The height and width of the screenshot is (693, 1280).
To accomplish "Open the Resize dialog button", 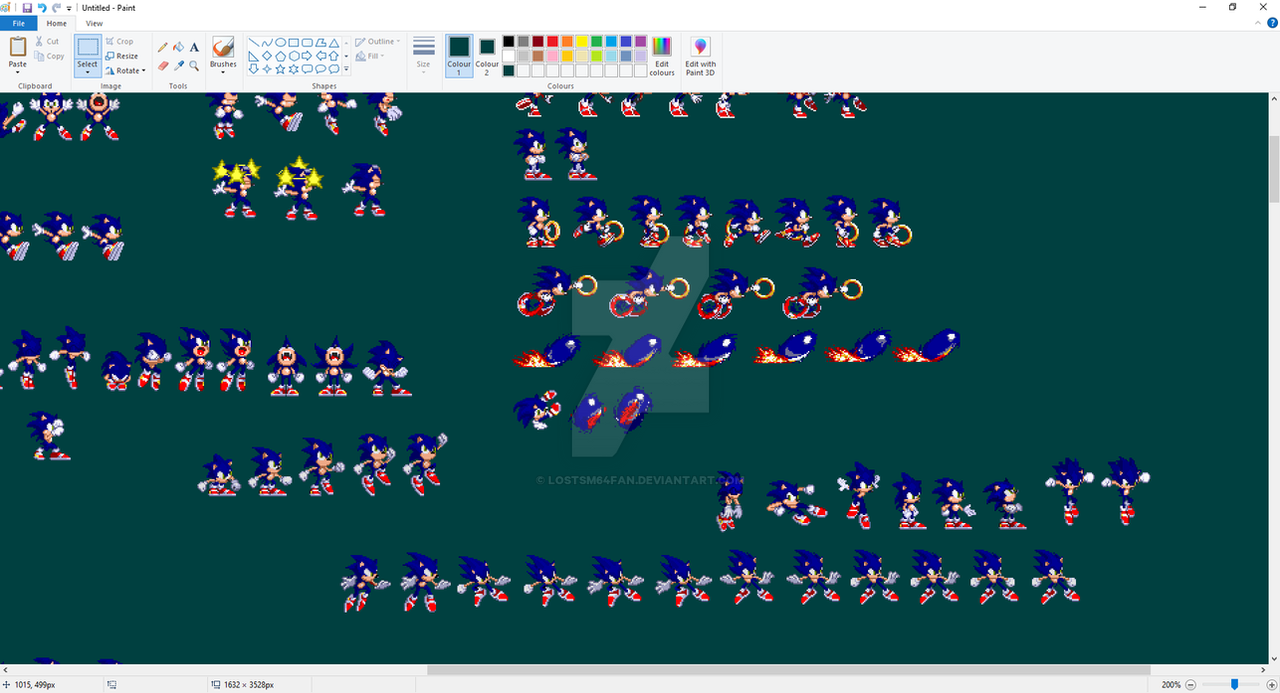I will [x=121, y=56].
